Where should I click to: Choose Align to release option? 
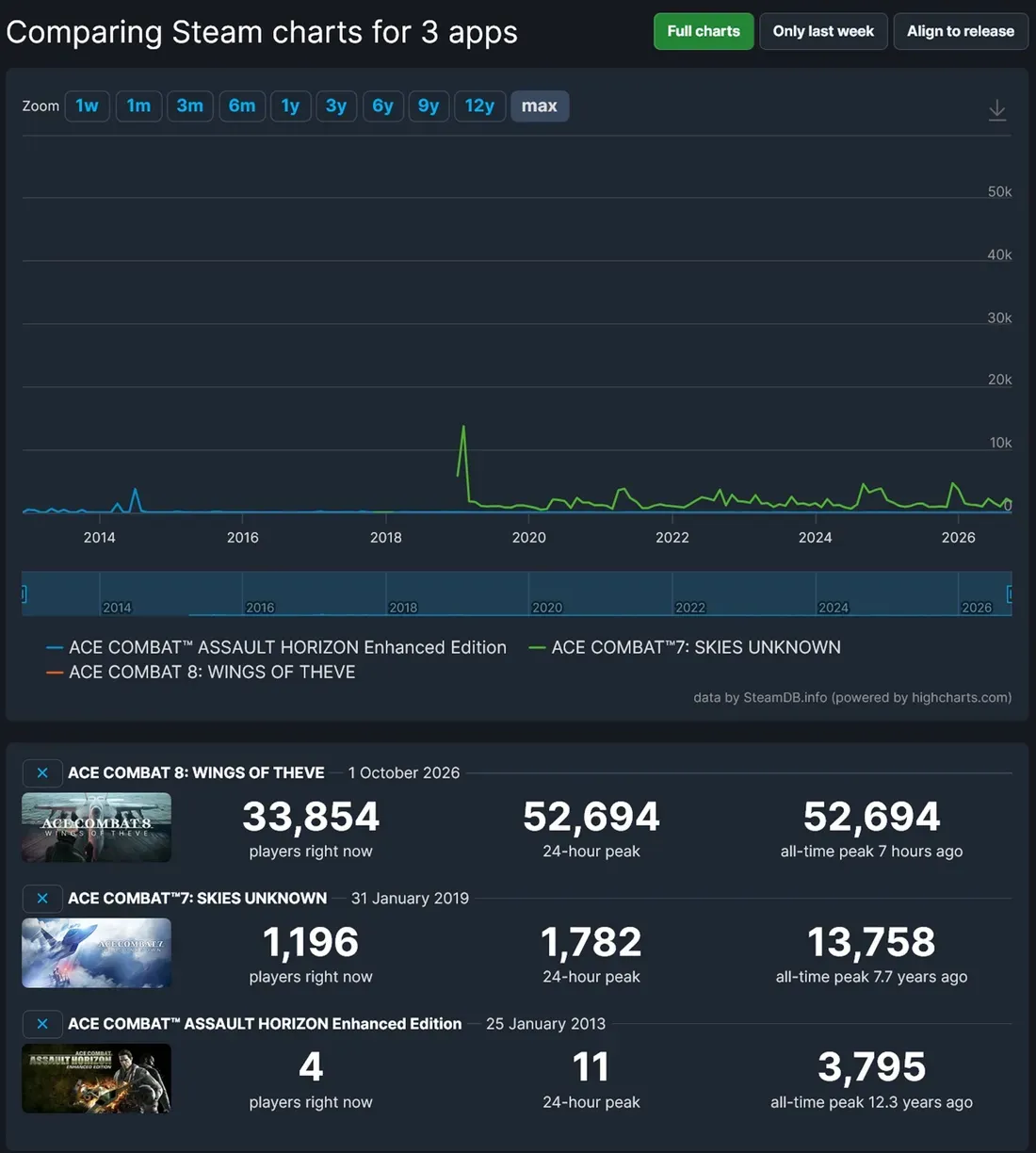[961, 31]
